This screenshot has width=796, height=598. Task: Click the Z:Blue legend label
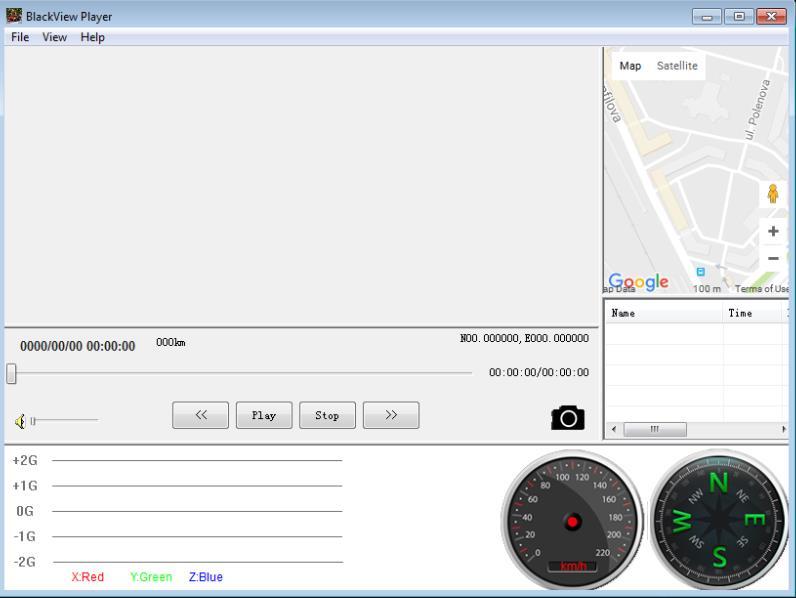click(x=206, y=577)
